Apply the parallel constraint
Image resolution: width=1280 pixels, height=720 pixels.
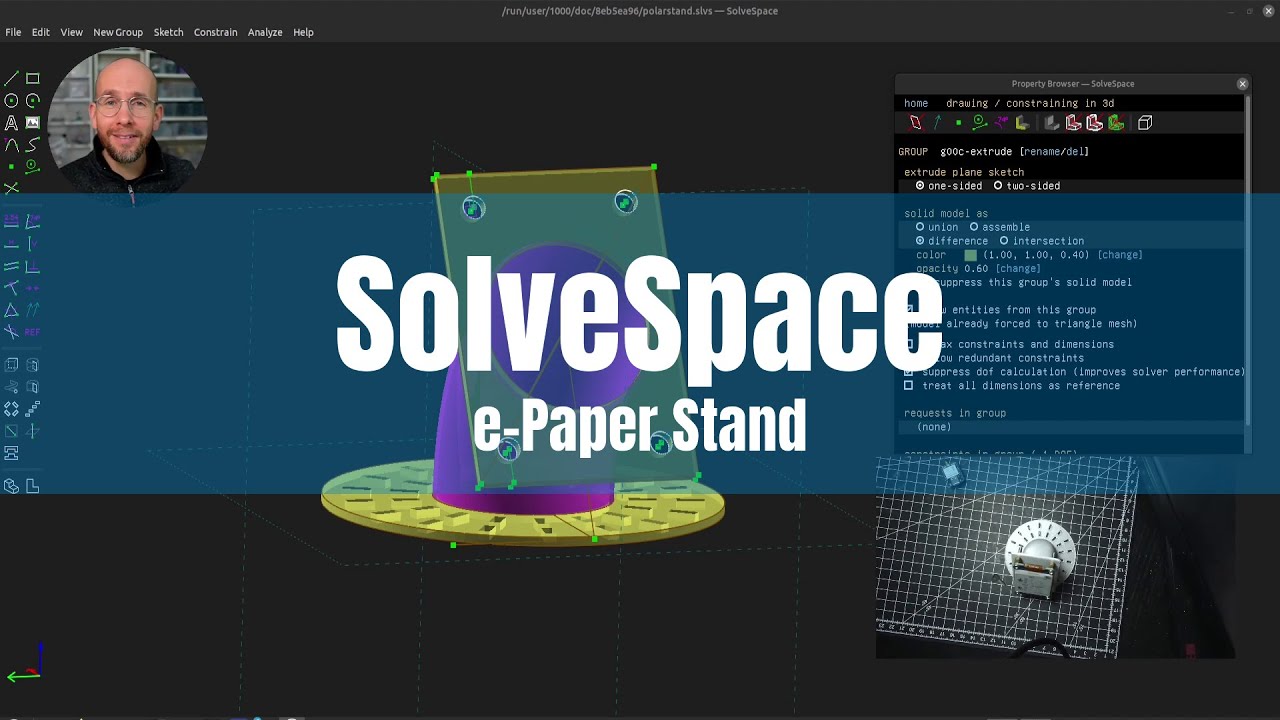pyautogui.click(x=11, y=265)
